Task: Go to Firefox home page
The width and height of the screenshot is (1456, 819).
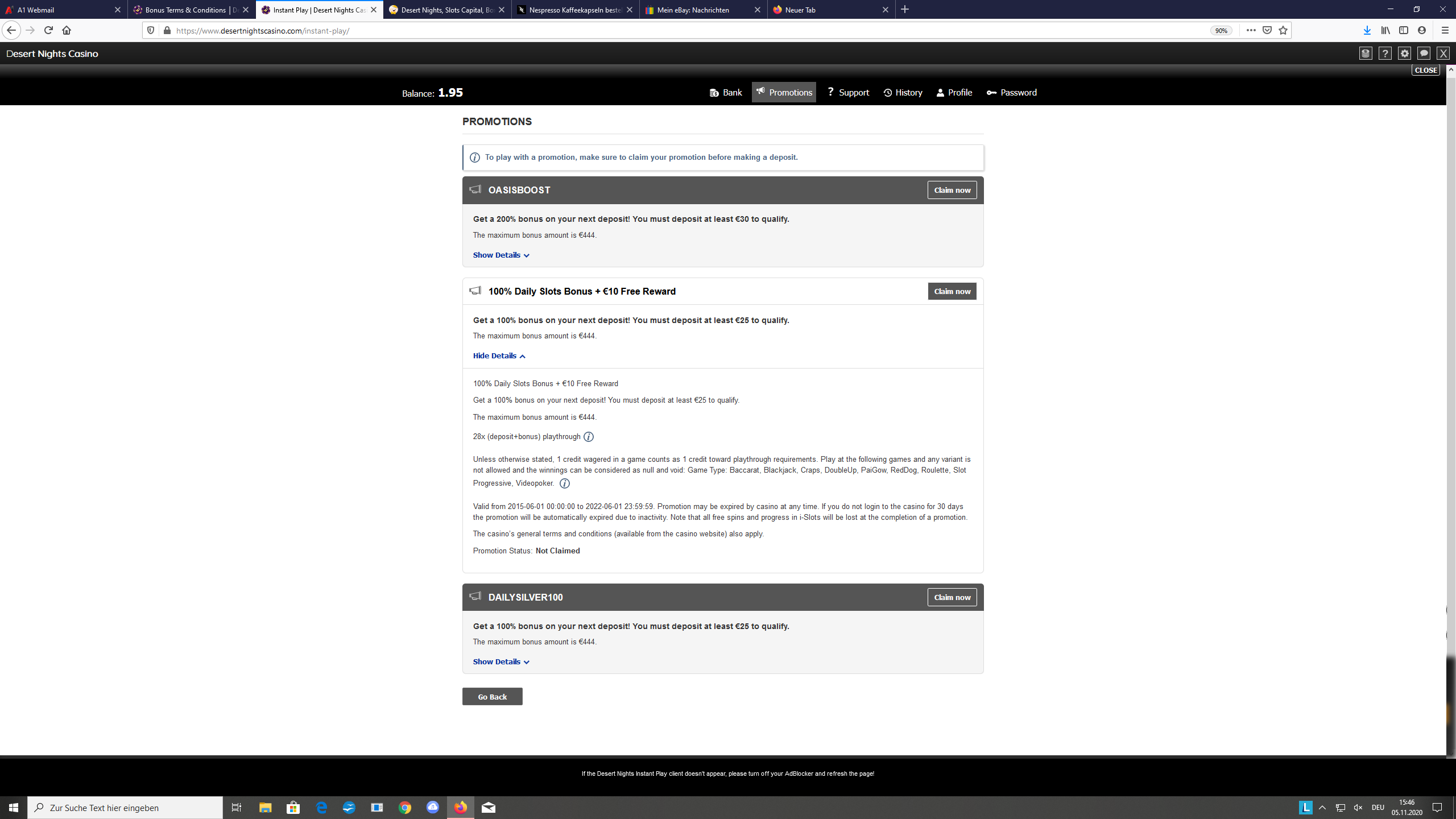Action: pyautogui.click(x=67, y=31)
